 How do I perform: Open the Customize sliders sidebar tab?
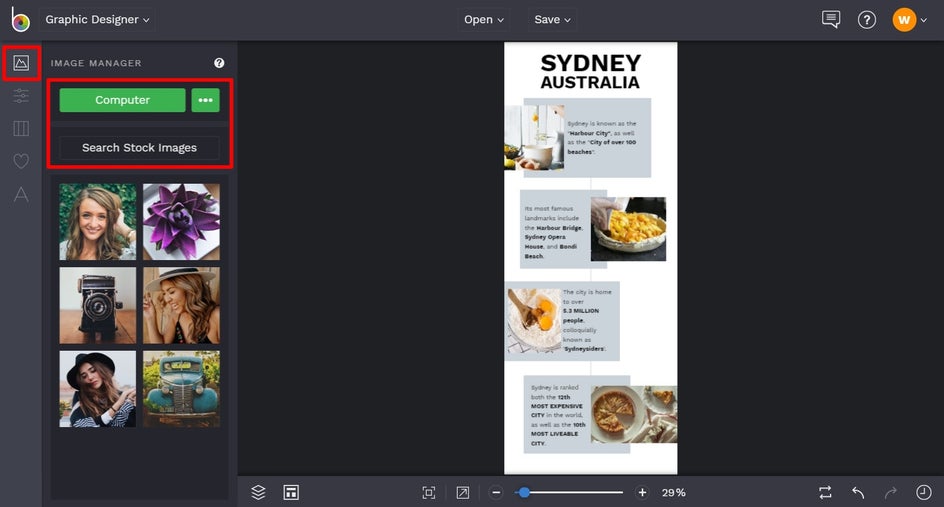21,96
